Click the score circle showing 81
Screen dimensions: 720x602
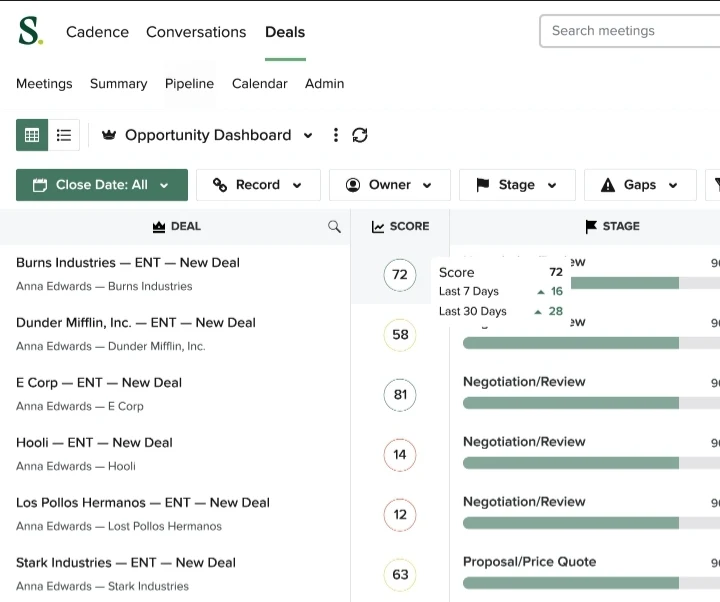click(400, 395)
